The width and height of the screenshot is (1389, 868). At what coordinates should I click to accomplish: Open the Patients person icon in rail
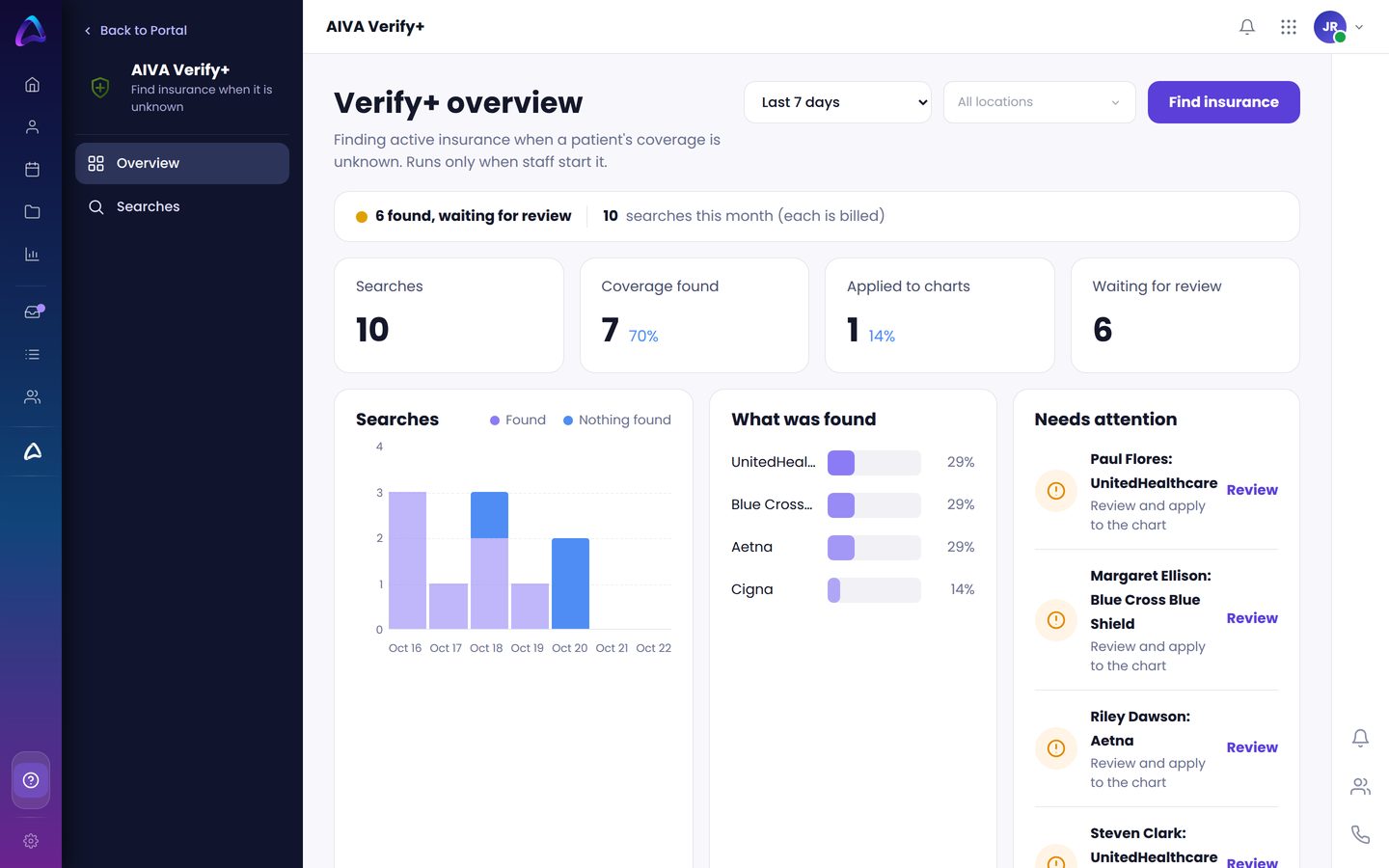pyautogui.click(x=32, y=127)
